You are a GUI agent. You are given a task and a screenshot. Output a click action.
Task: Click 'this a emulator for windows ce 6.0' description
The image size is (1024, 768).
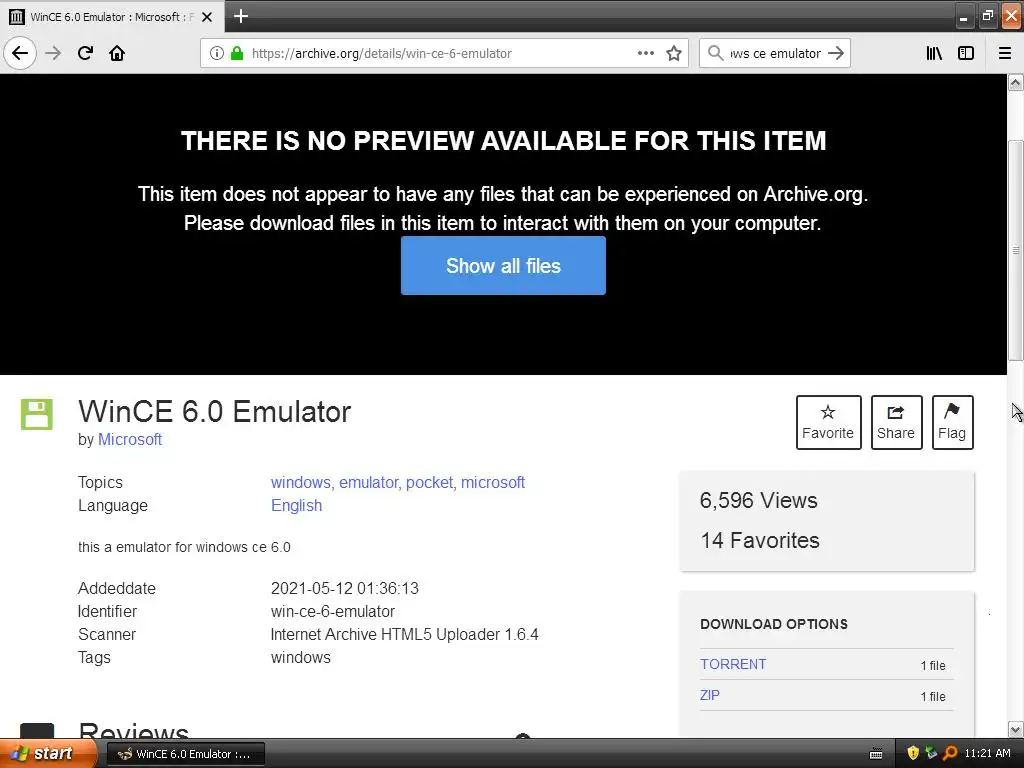click(x=184, y=547)
